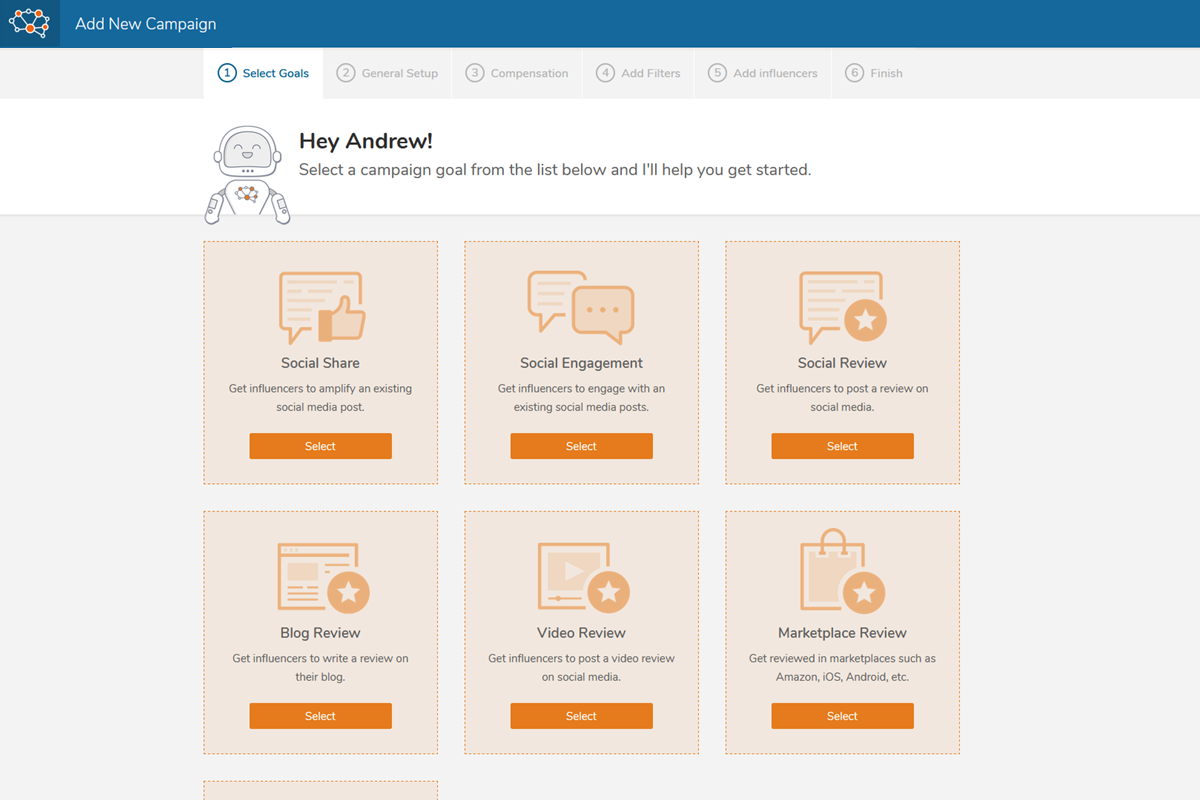Select the Social Share campaign goal
This screenshot has width=1200, height=800.
click(x=320, y=446)
